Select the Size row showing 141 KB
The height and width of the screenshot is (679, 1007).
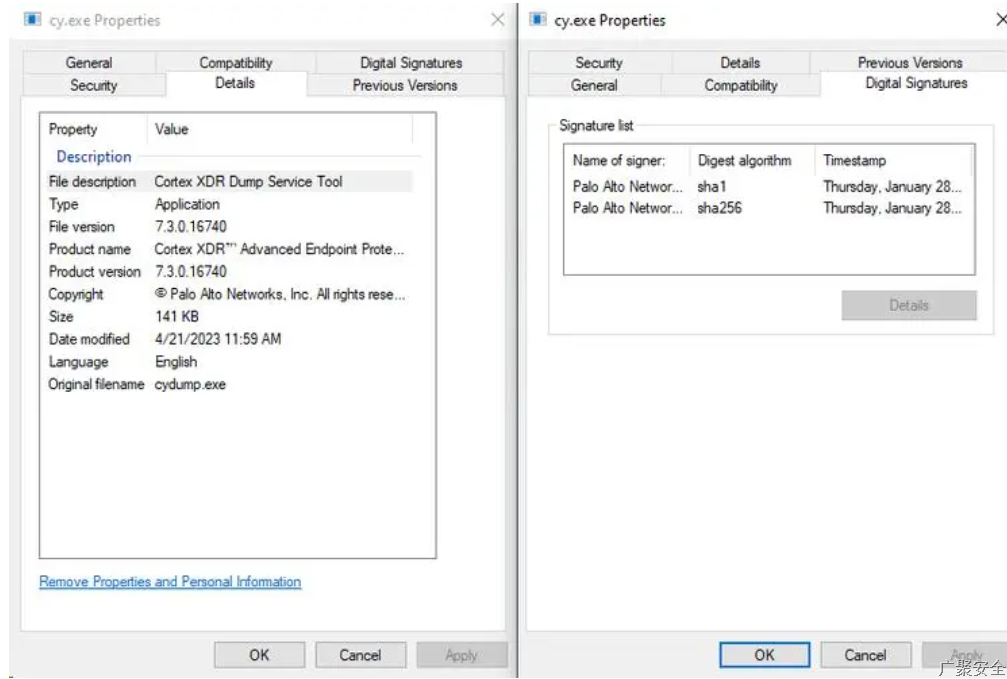coord(229,317)
